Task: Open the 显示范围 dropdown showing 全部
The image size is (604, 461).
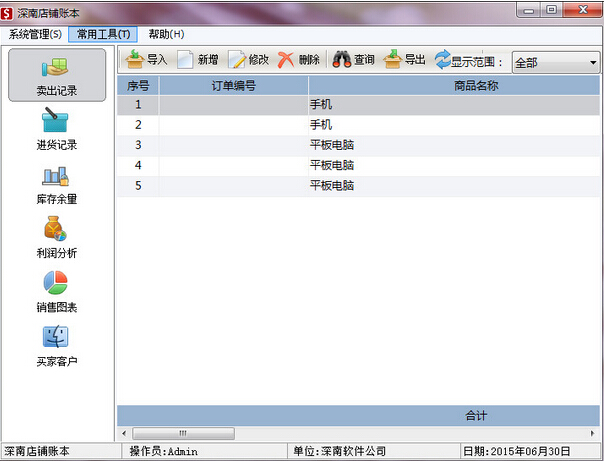Action: point(556,62)
